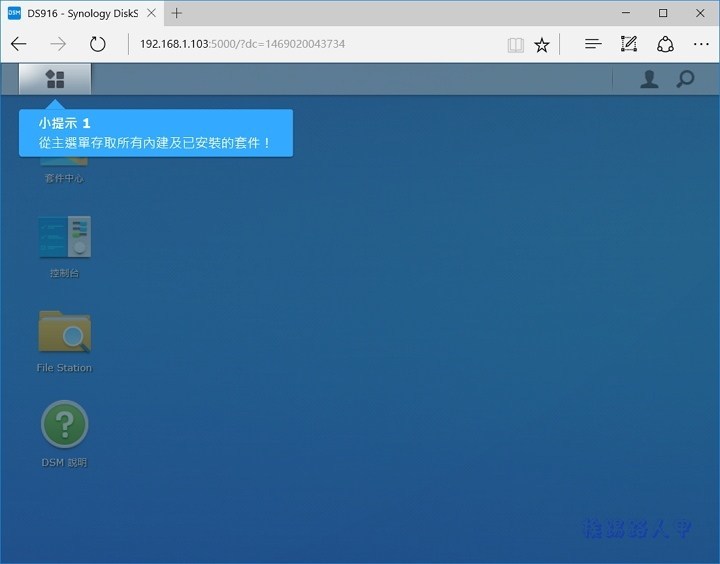Open a new browser tab with plus
This screenshot has width=720, height=564.
point(176,13)
